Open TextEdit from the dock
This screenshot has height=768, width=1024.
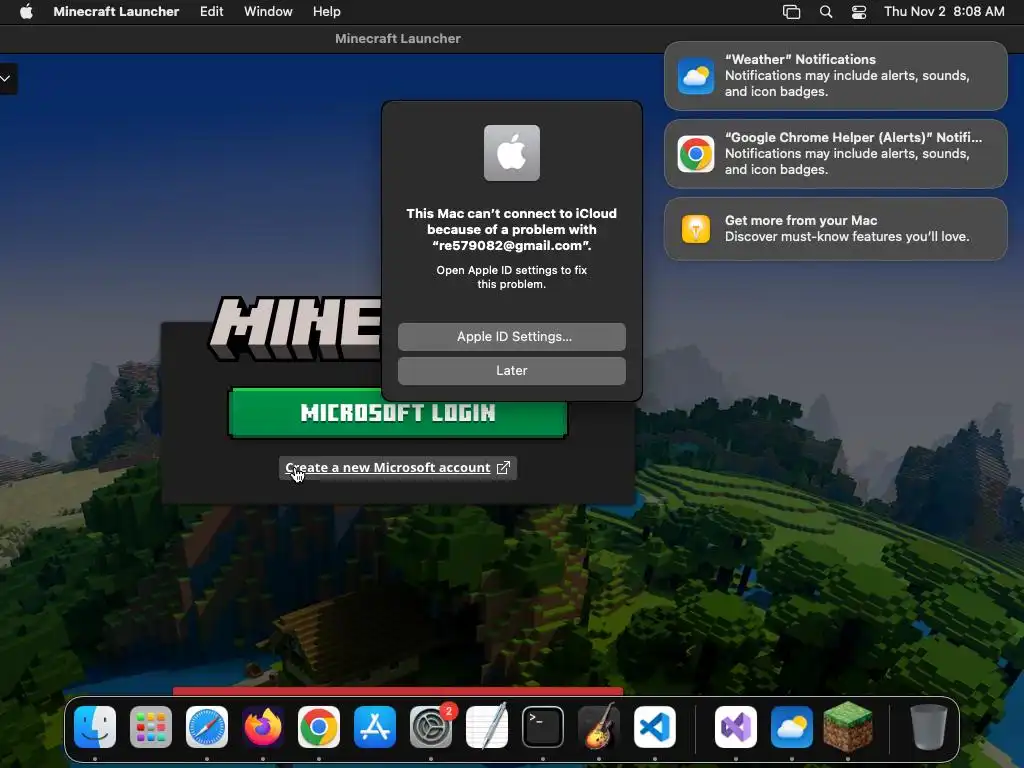pyautogui.click(x=487, y=726)
